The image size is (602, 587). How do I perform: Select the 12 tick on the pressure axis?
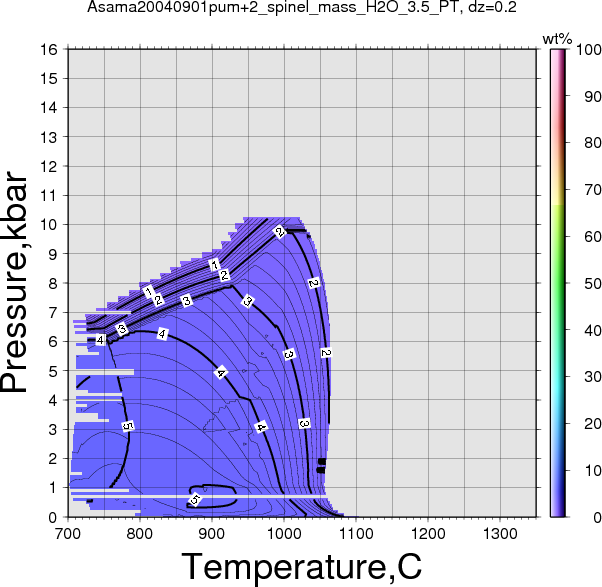click(x=49, y=166)
